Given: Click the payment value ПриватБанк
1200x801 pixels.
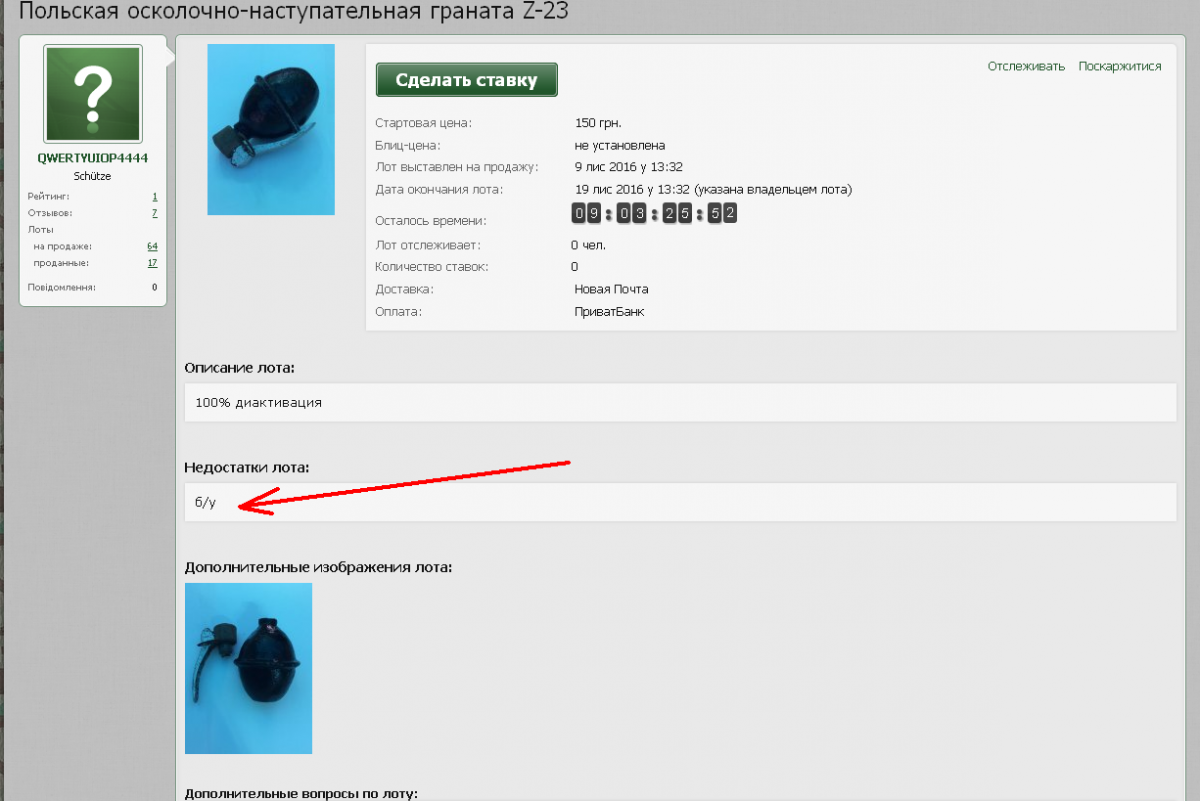Looking at the screenshot, I should point(609,311).
